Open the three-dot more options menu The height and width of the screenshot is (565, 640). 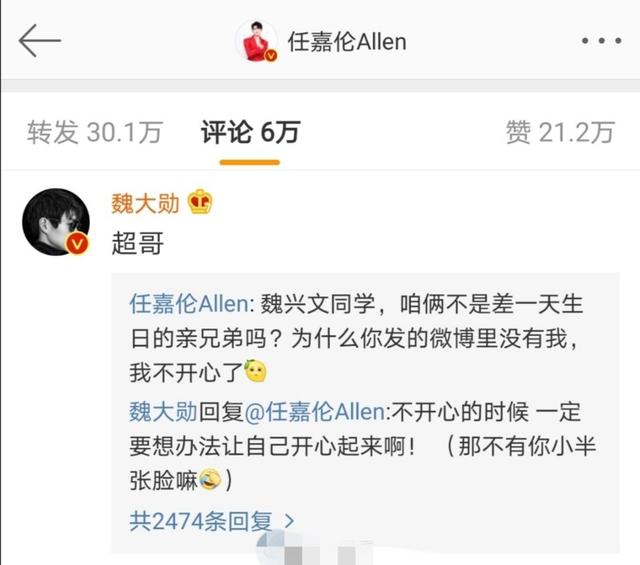(x=602, y=41)
